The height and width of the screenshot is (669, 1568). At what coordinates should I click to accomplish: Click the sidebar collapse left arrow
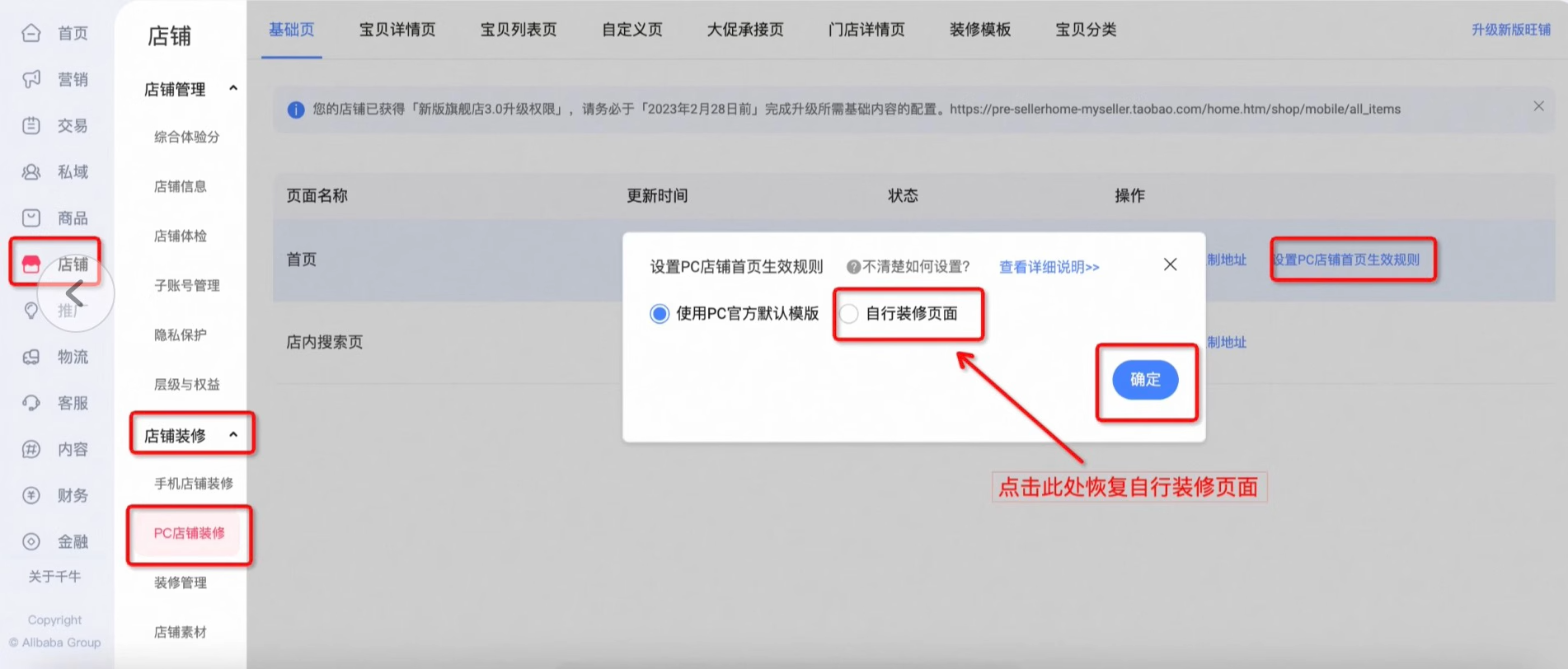[75, 292]
